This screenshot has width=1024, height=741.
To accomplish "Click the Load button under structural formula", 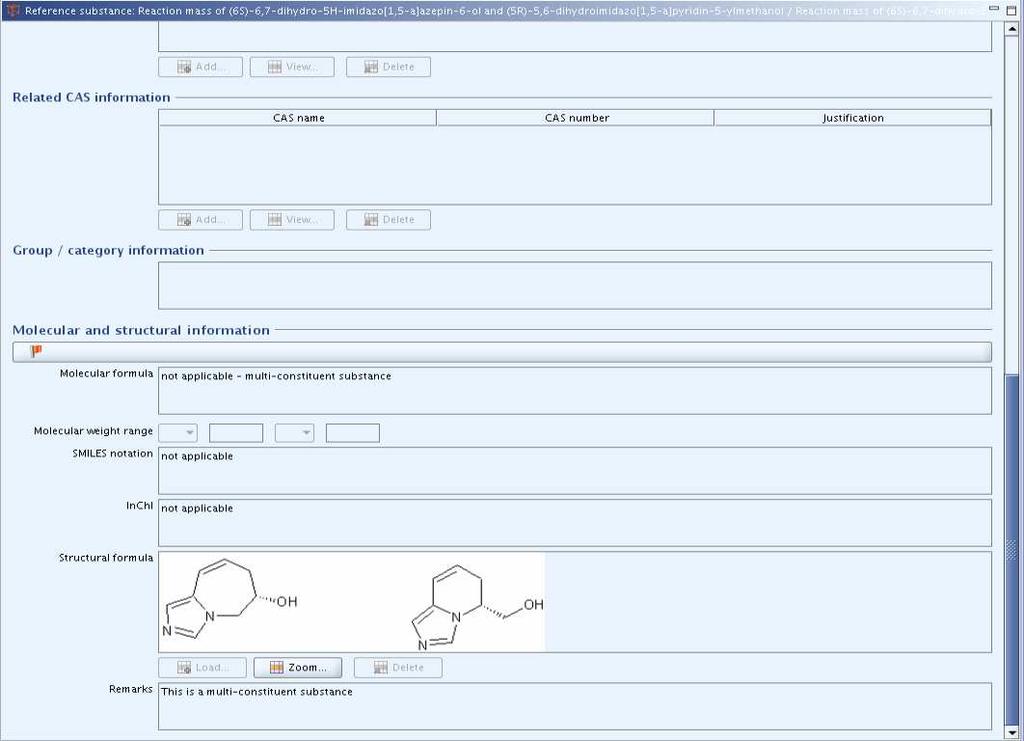I will click(x=202, y=667).
